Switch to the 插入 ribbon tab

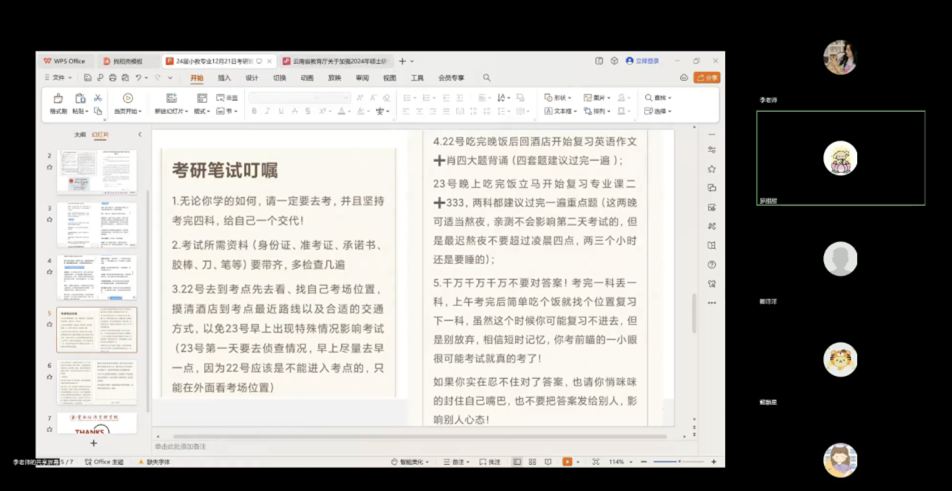(224, 77)
